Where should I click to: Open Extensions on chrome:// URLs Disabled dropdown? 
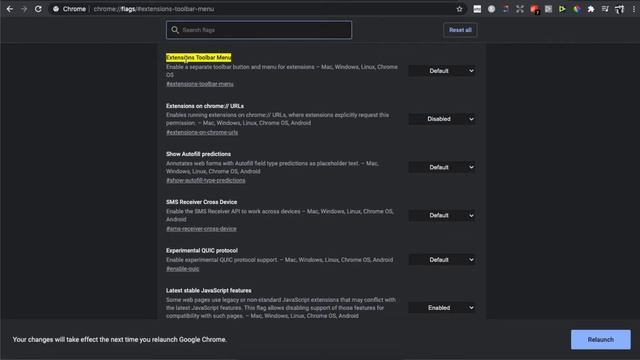[x=442, y=119]
